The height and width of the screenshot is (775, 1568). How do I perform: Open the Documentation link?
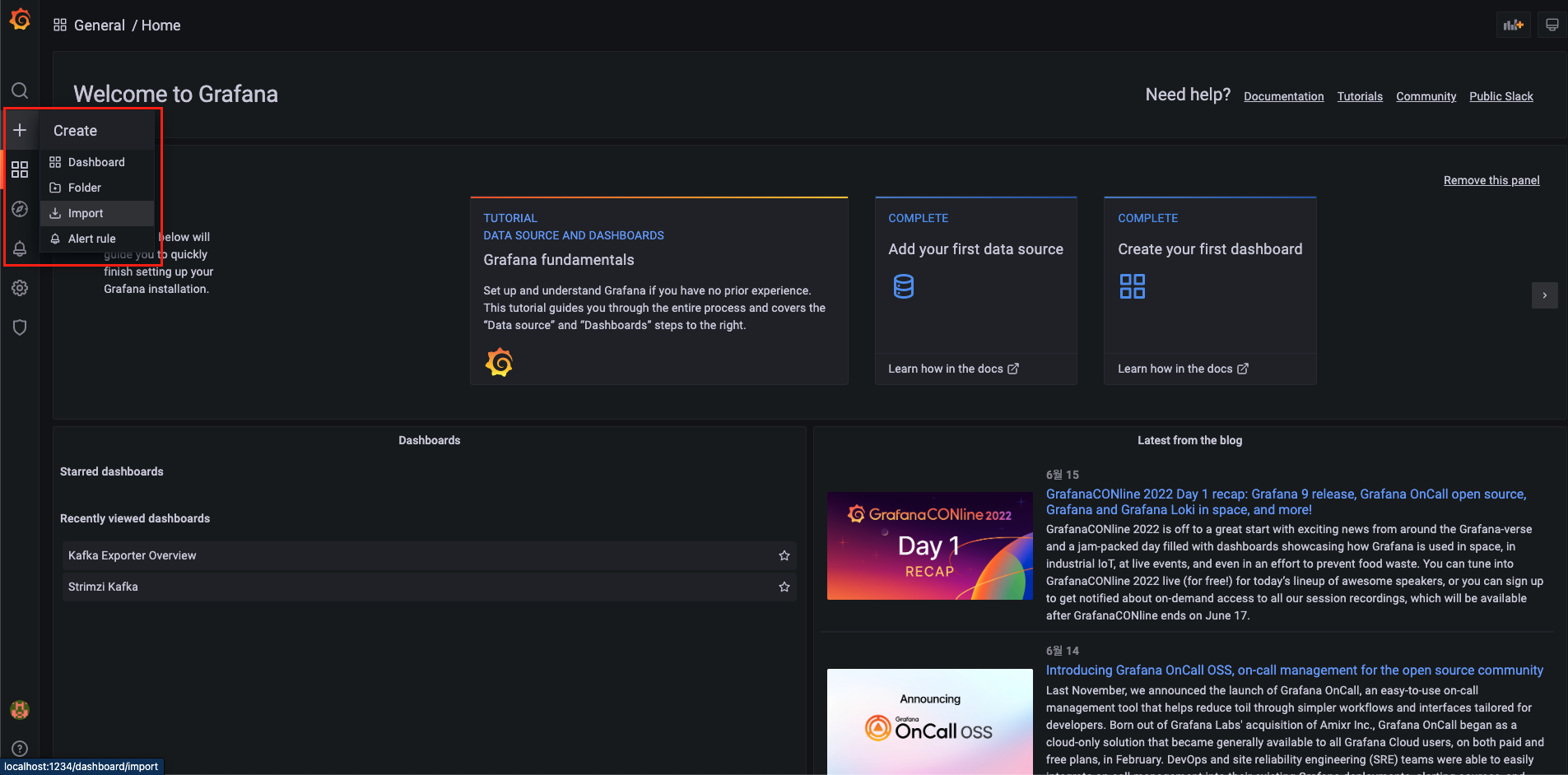coord(1284,96)
